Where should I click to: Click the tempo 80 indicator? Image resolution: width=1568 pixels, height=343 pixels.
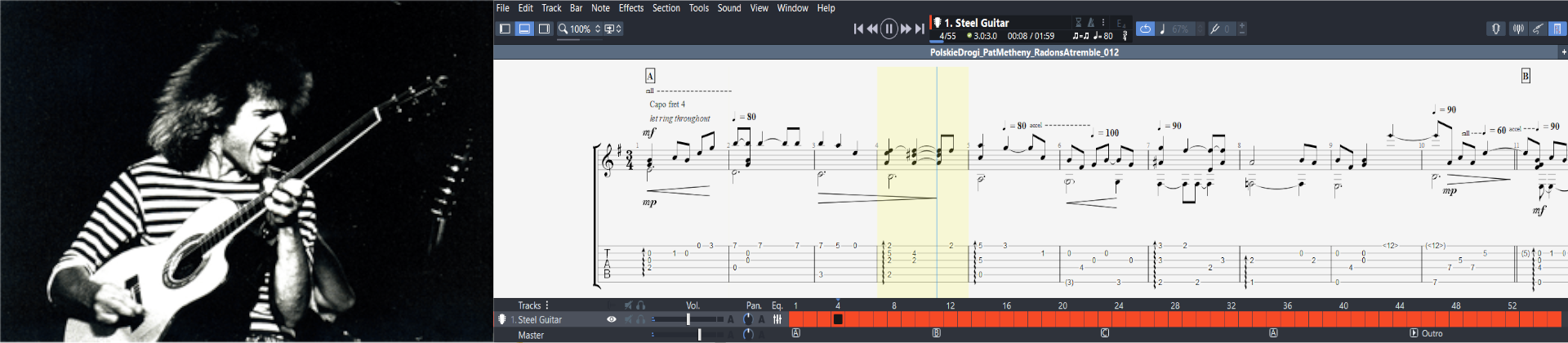point(1103,36)
